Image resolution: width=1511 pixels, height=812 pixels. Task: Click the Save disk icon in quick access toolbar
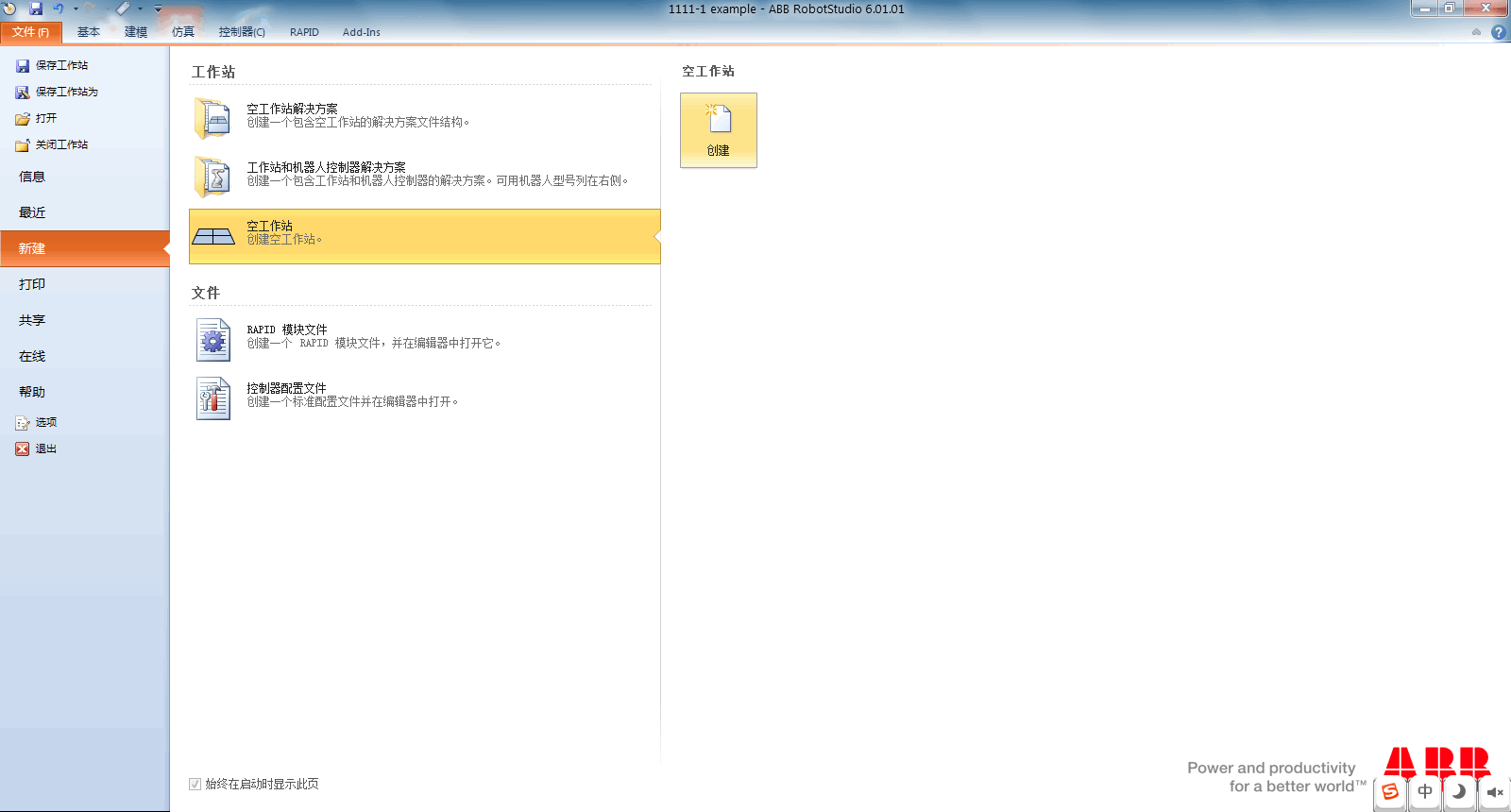click(36, 8)
